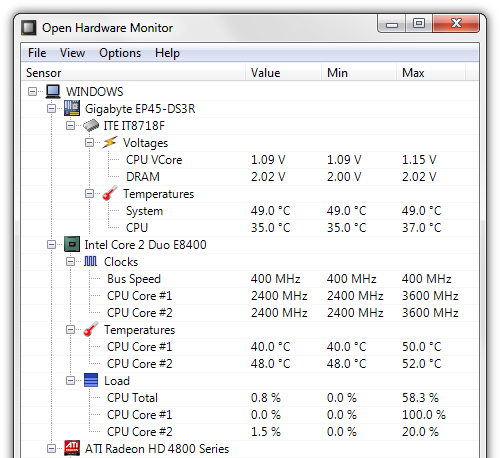This screenshot has width=500, height=458.
Task: Open the File menu
Action: [x=37, y=53]
